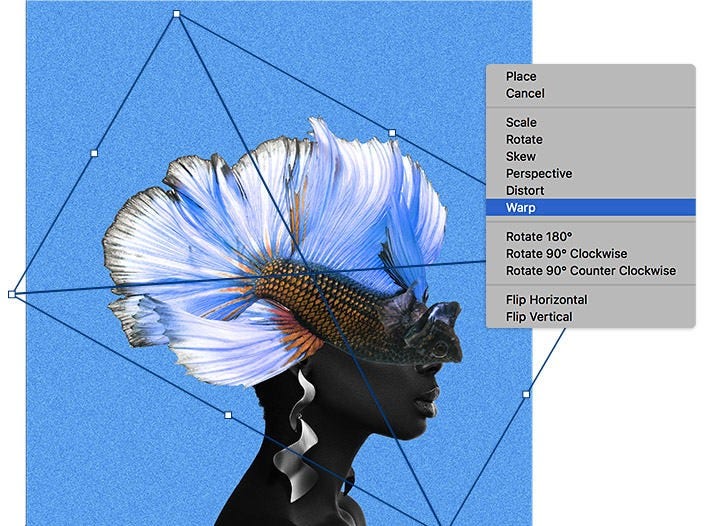
Task: Select the Rotate transform option
Action: pyautogui.click(x=591, y=139)
